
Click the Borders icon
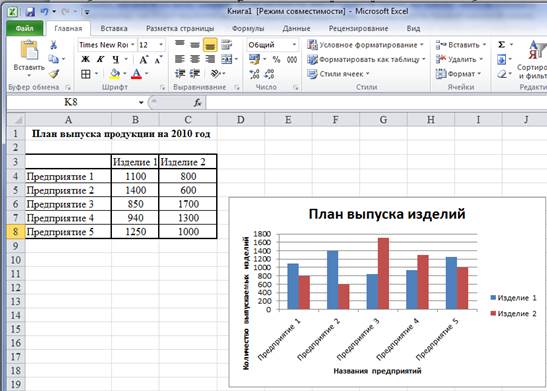click(85, 74)
